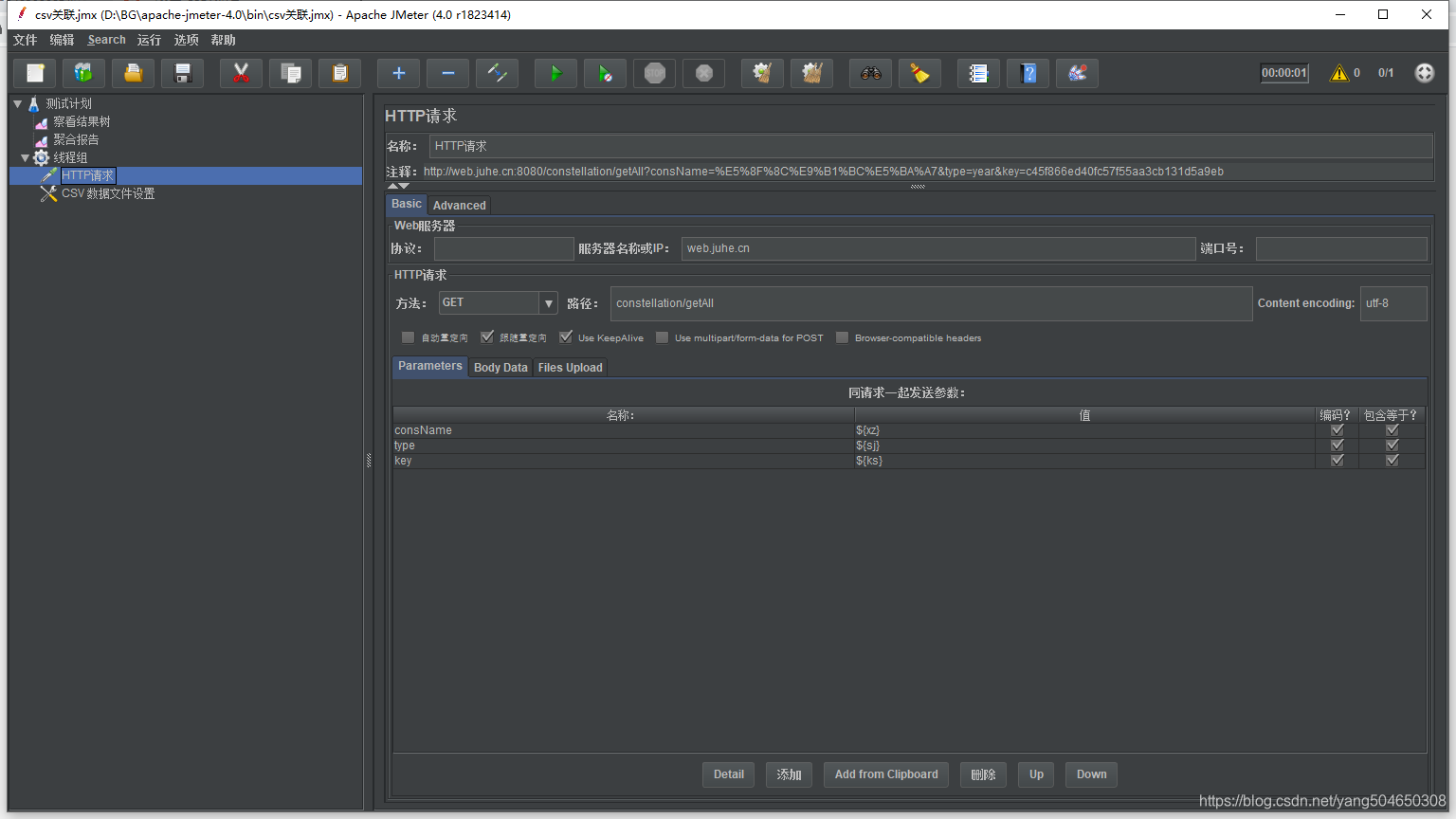Copy the selected element with Copy icon
Image resolution: width=1456 pixels, height=819 pixels.
click(291, 73)
